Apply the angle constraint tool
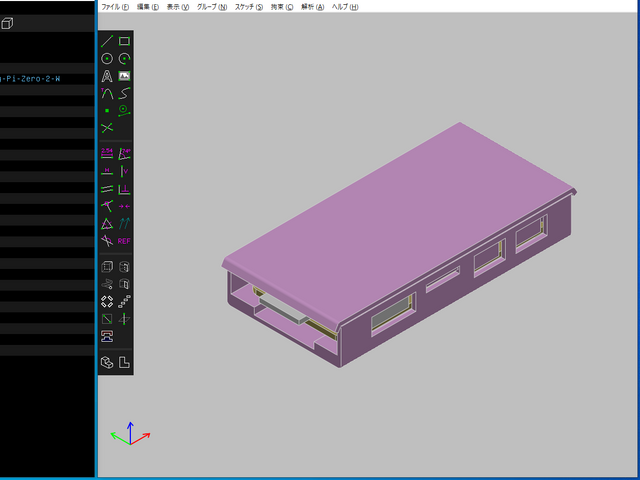The width and height of the screenshot is (640, 480). tap(124, 153)
